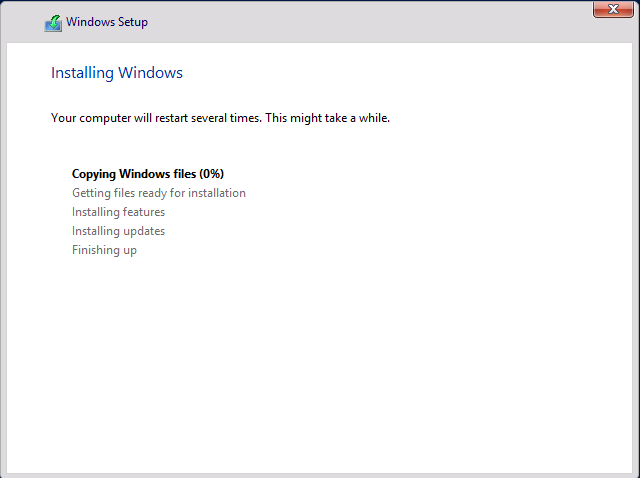Click the restart notice sentence
The image size is (640, 478).
220,118
